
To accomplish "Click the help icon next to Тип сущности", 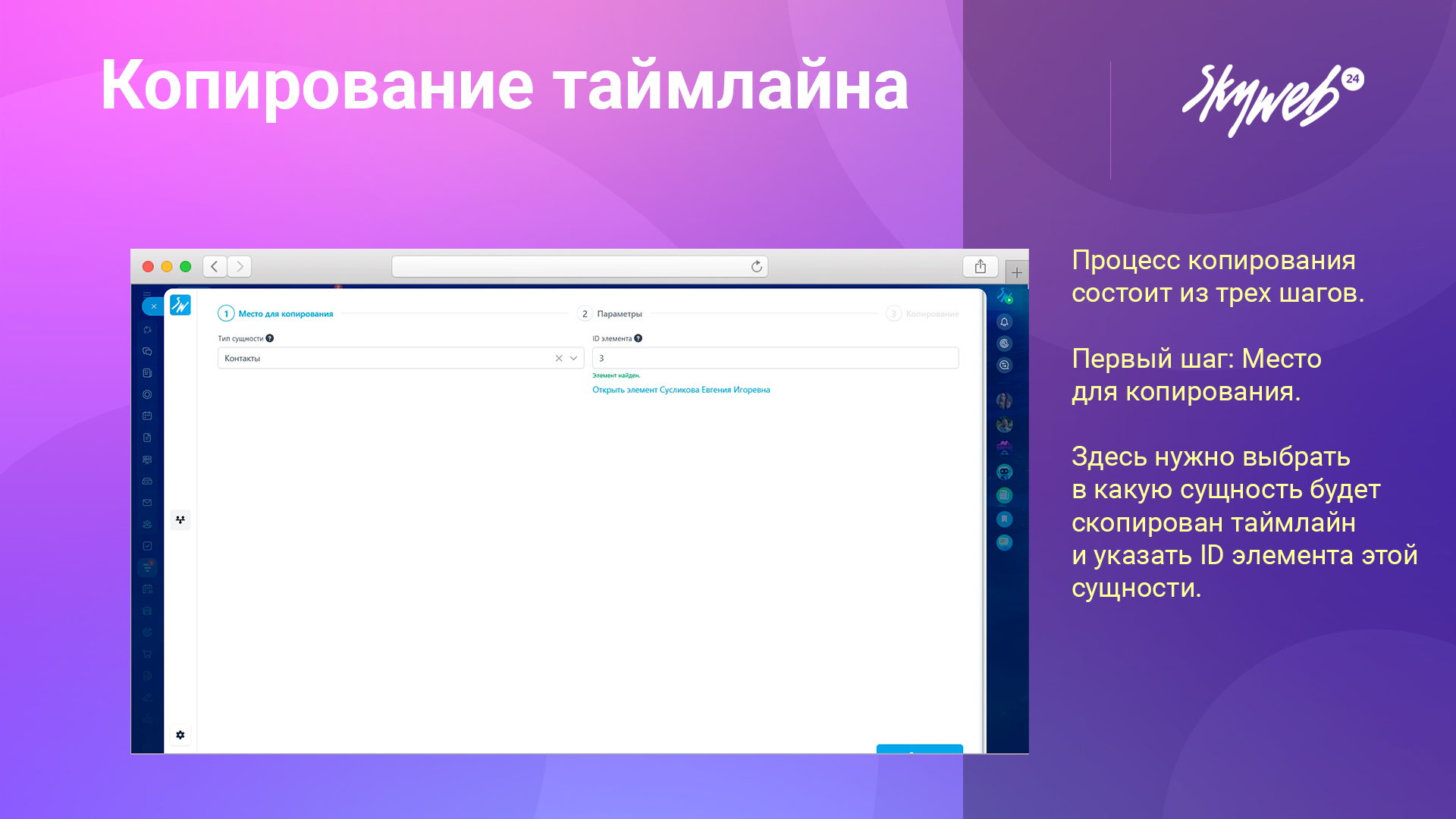I will (x=270, y=339).
